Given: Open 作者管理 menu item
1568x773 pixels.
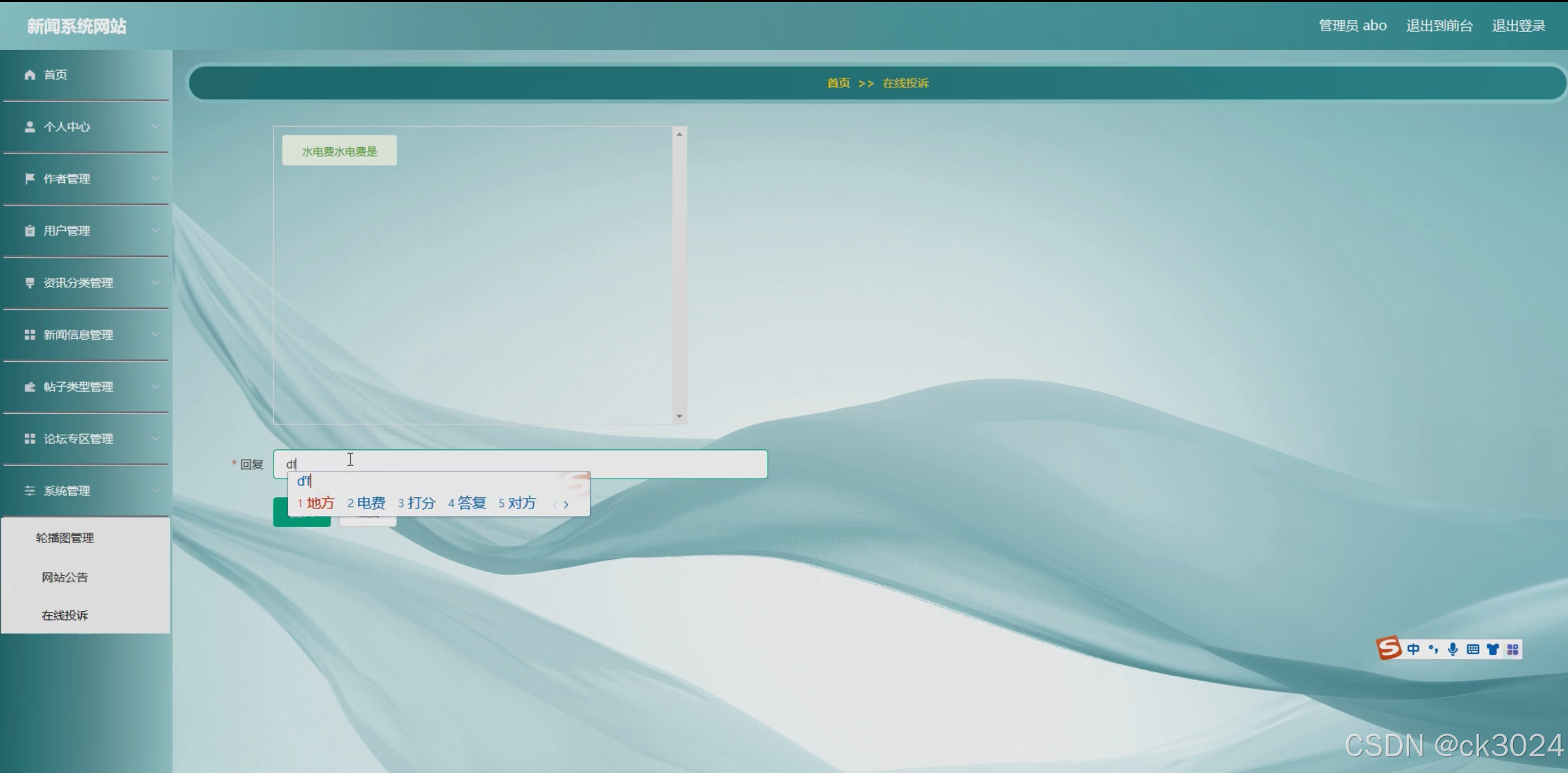Looking at the screenshot, I should [x=86, y=179].
